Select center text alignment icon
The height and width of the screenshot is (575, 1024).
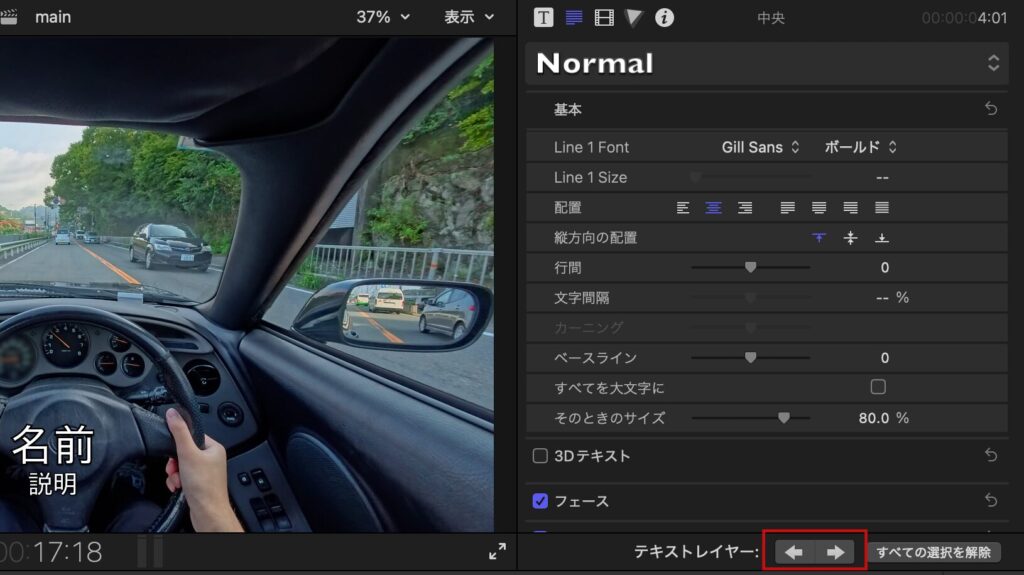coord(714,208)
